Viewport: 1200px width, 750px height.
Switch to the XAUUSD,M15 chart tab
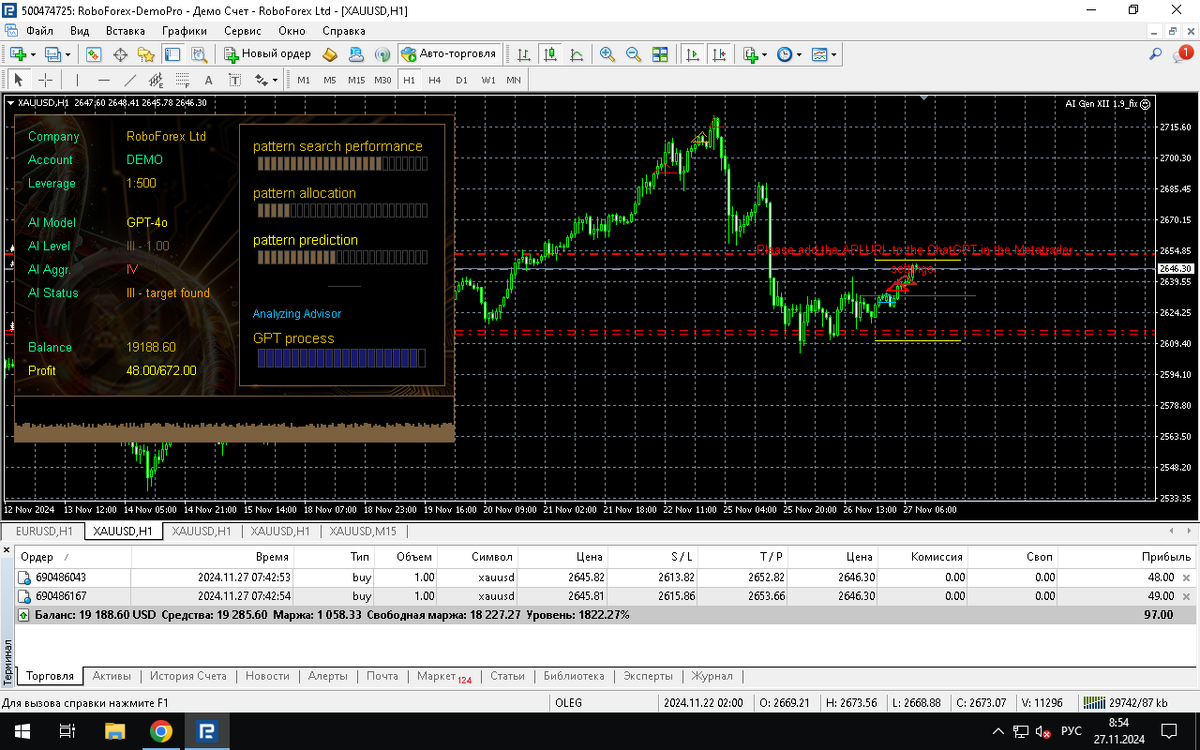click(363, 531)
